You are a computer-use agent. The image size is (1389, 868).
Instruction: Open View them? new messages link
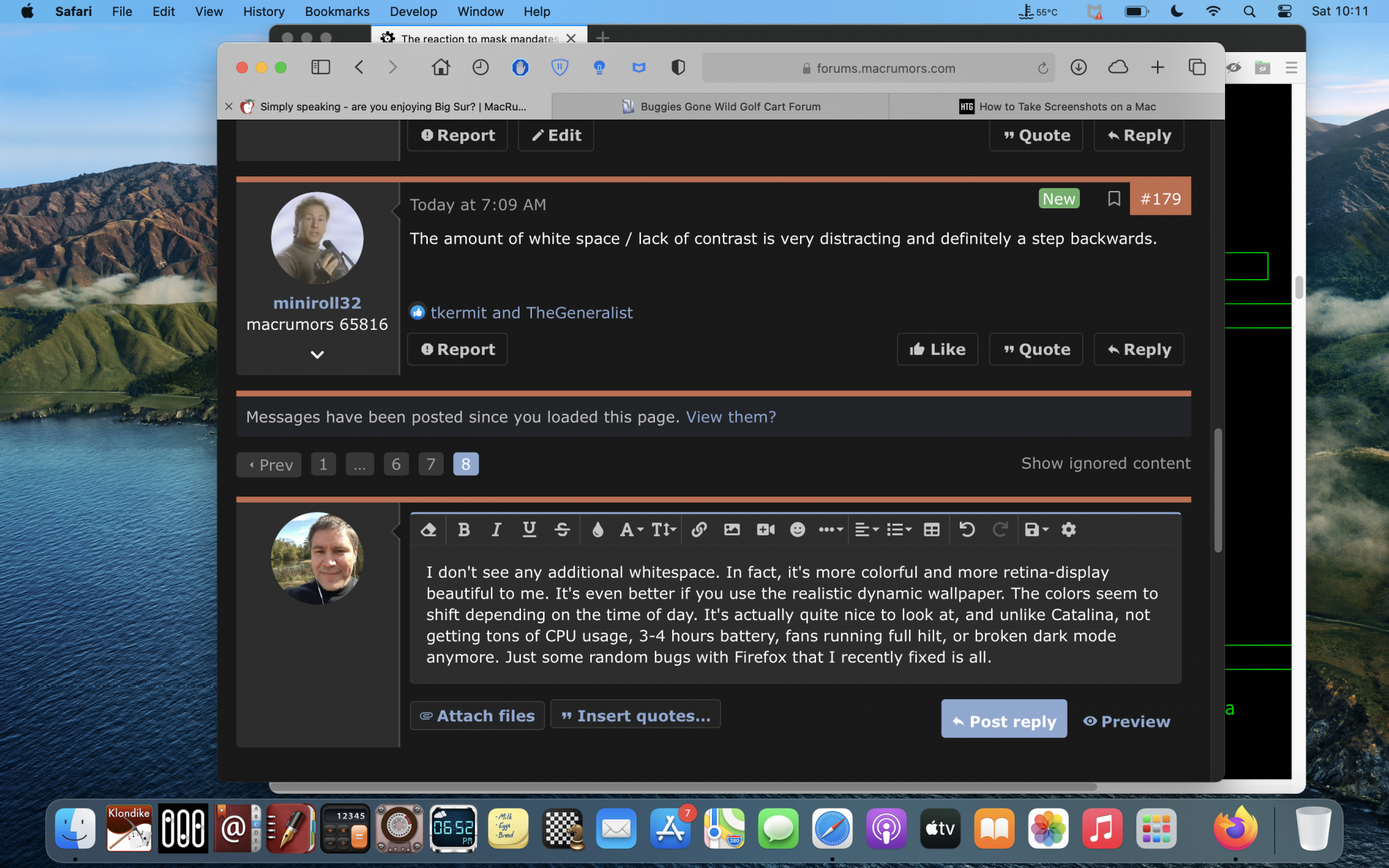click(x=731, y=417)
